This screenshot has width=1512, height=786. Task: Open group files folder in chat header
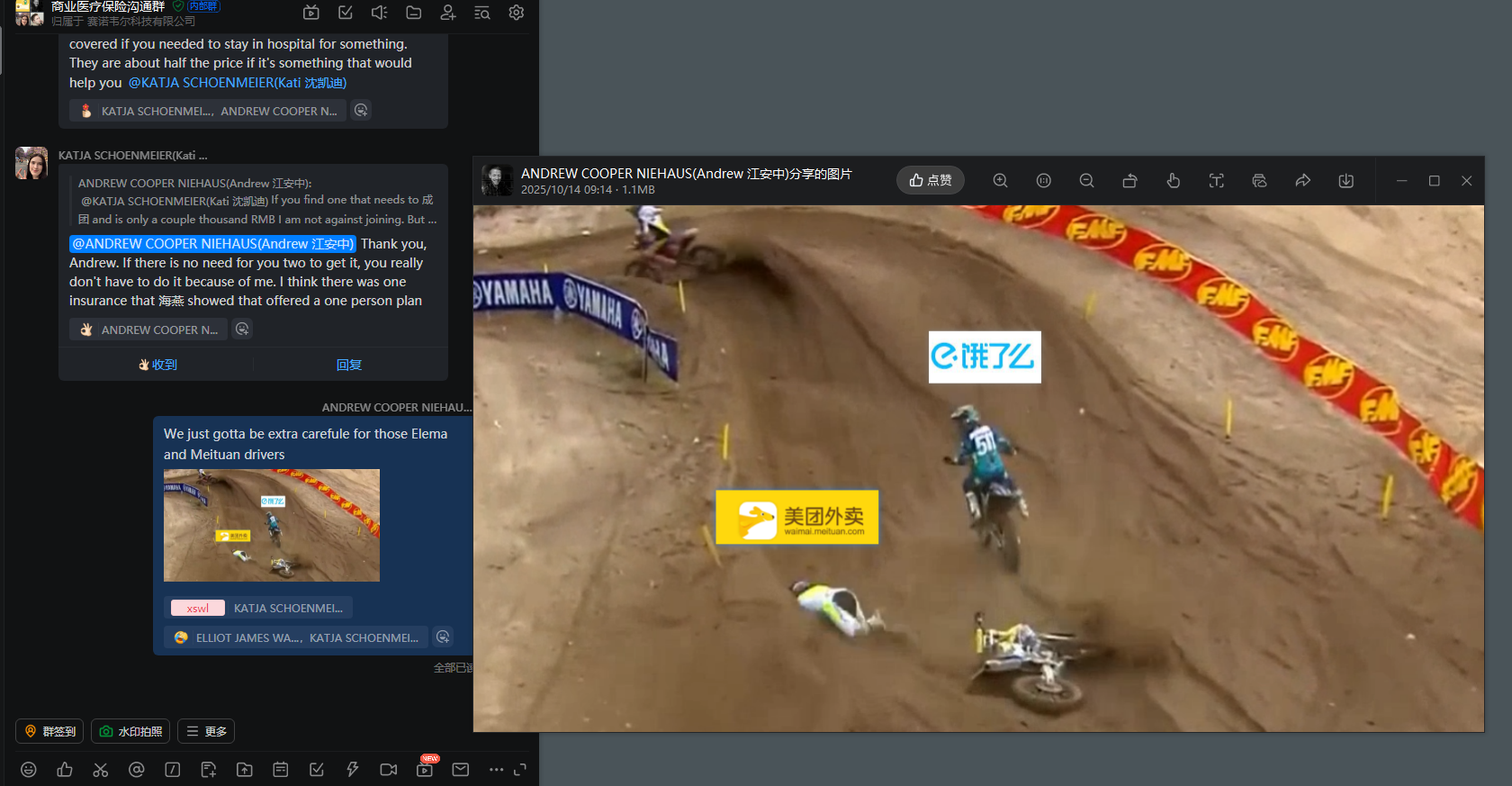click(x=414, y=13)
